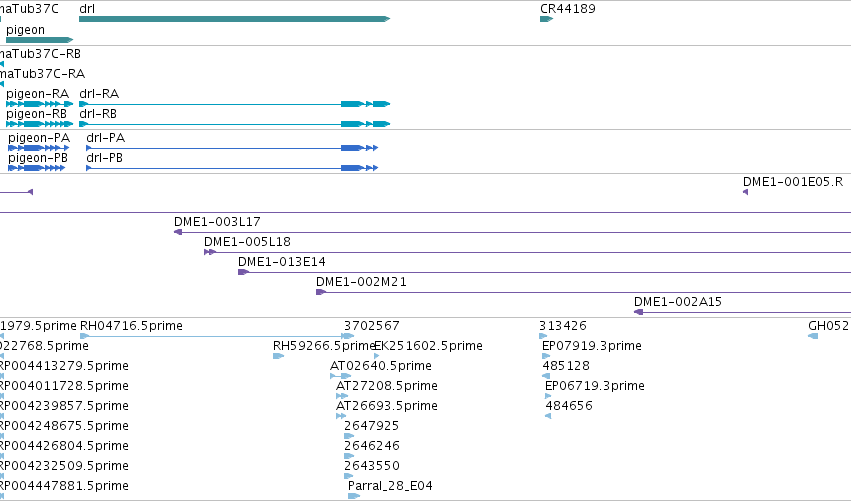Screen dimensions: 851x501
Task: Click the DME1-001E05.R arrow marker
Action: click(745, 192)
